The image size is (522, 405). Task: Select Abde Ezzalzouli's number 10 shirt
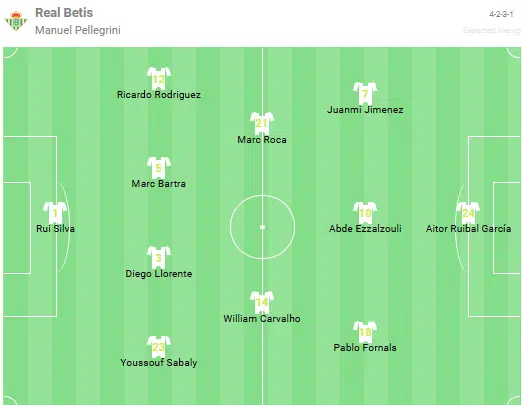tap(365, 213)
